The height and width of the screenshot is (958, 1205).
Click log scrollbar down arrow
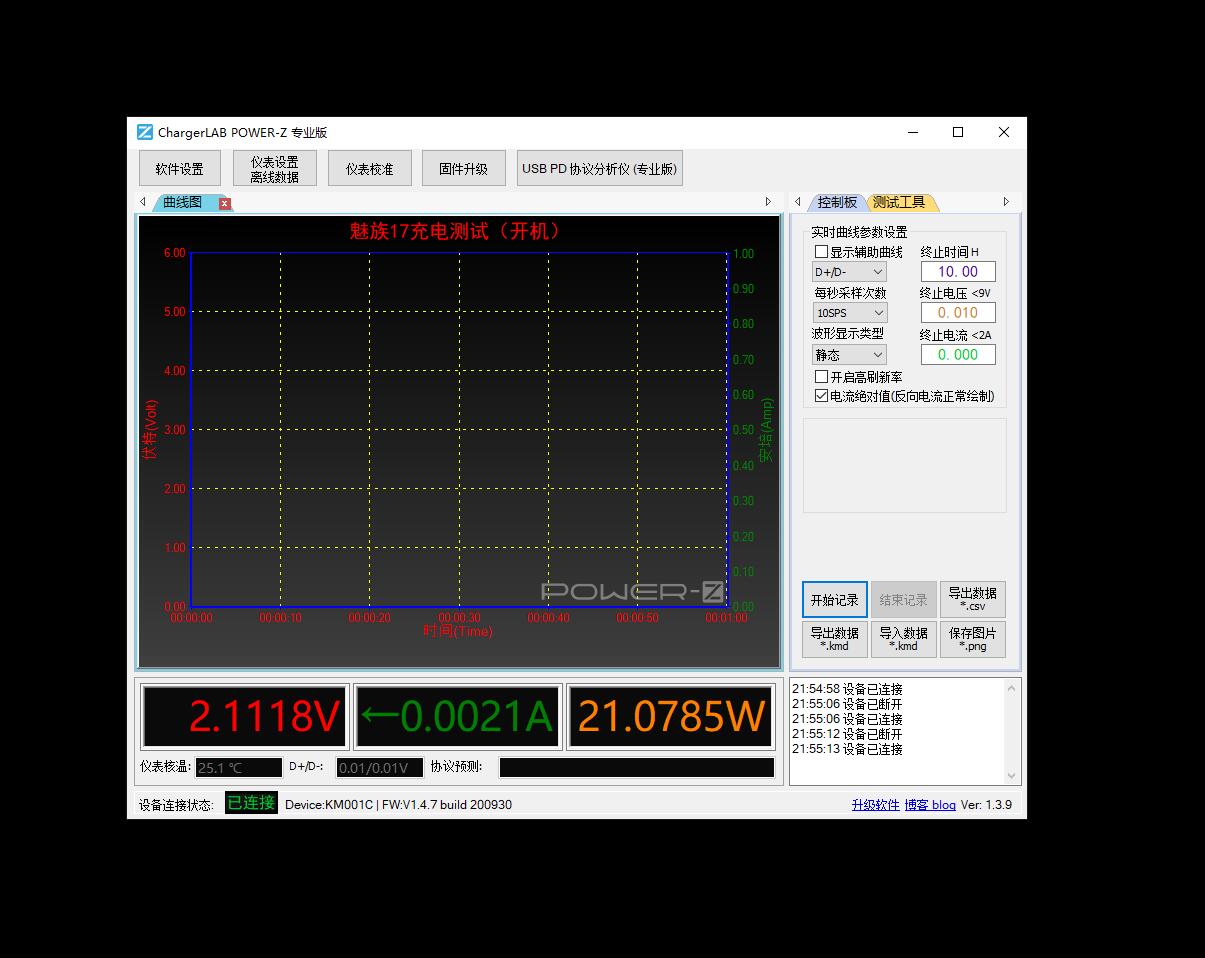tap(1012, 775)
